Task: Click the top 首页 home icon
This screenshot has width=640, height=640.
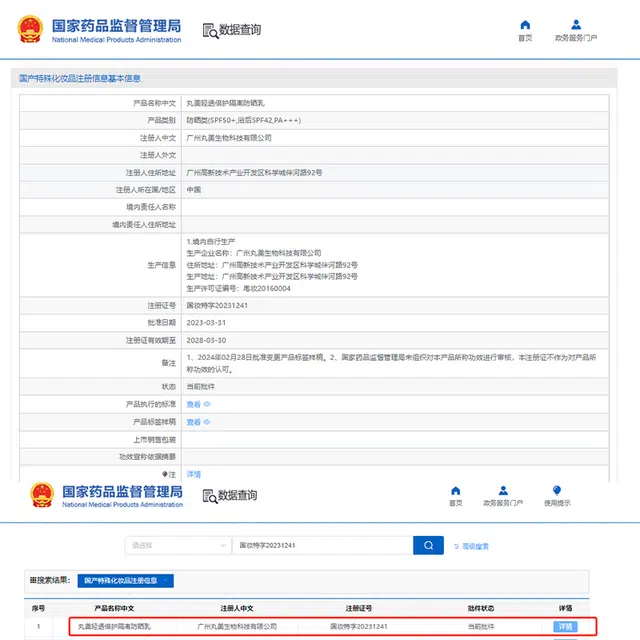Action: 525,25
